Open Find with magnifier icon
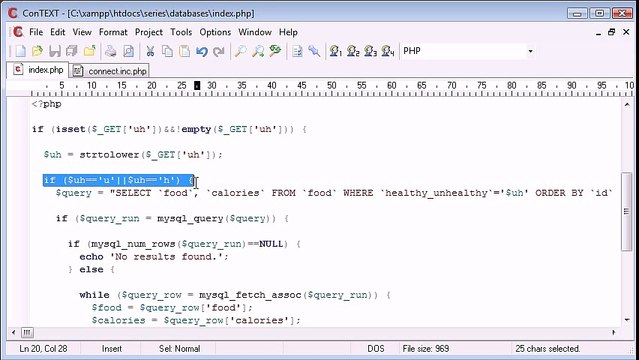The image size is (639, 360). (240, 51)
